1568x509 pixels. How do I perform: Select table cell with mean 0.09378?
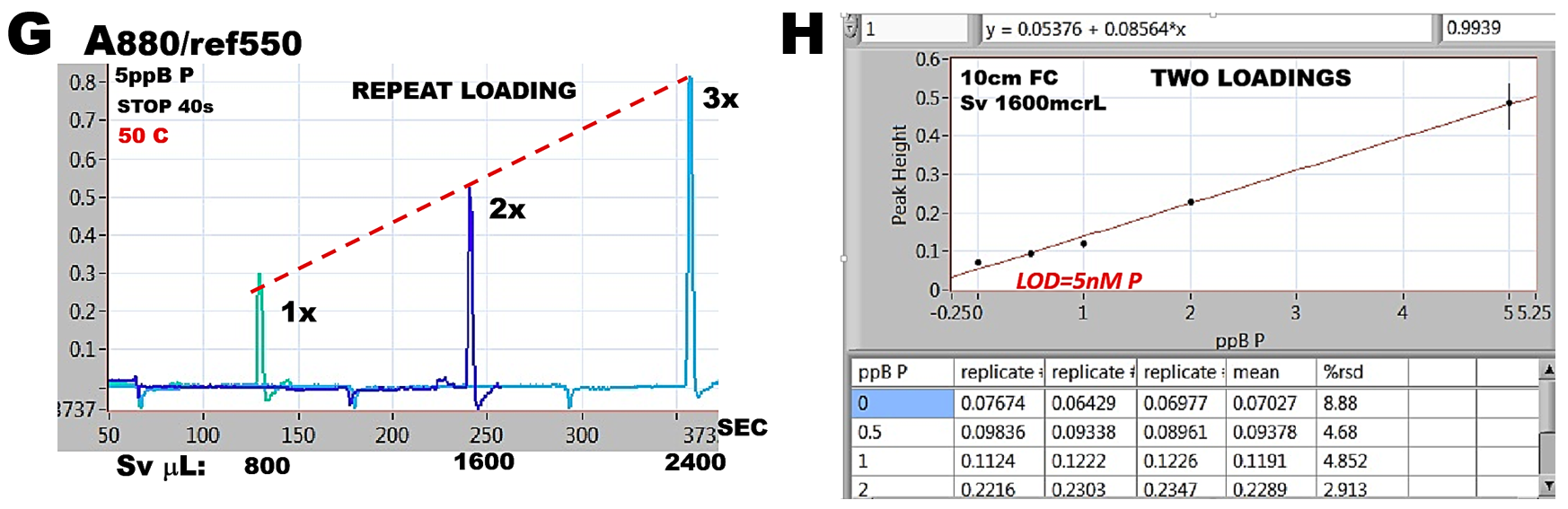point(1269,433)
